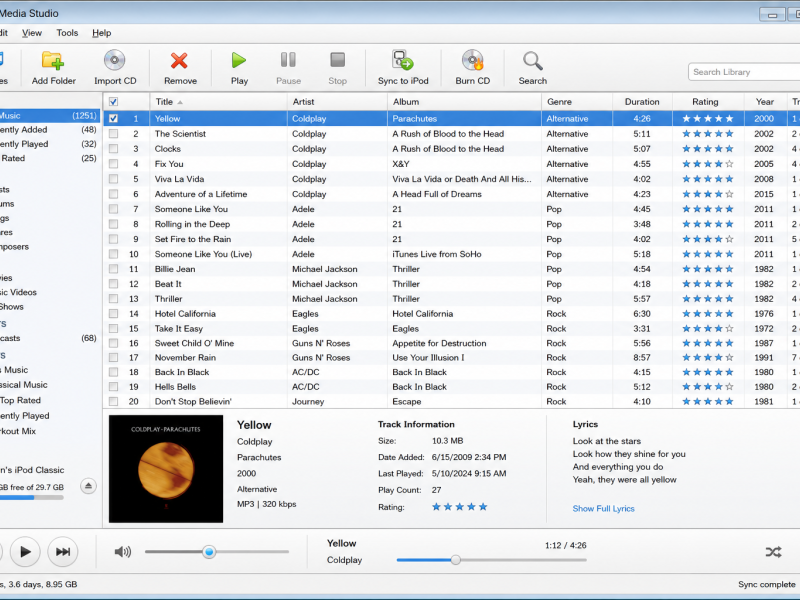Screen dimensions: 800x600
Task: Click Guns N' Roses artist for November Rain
Action: pos(321,358)
